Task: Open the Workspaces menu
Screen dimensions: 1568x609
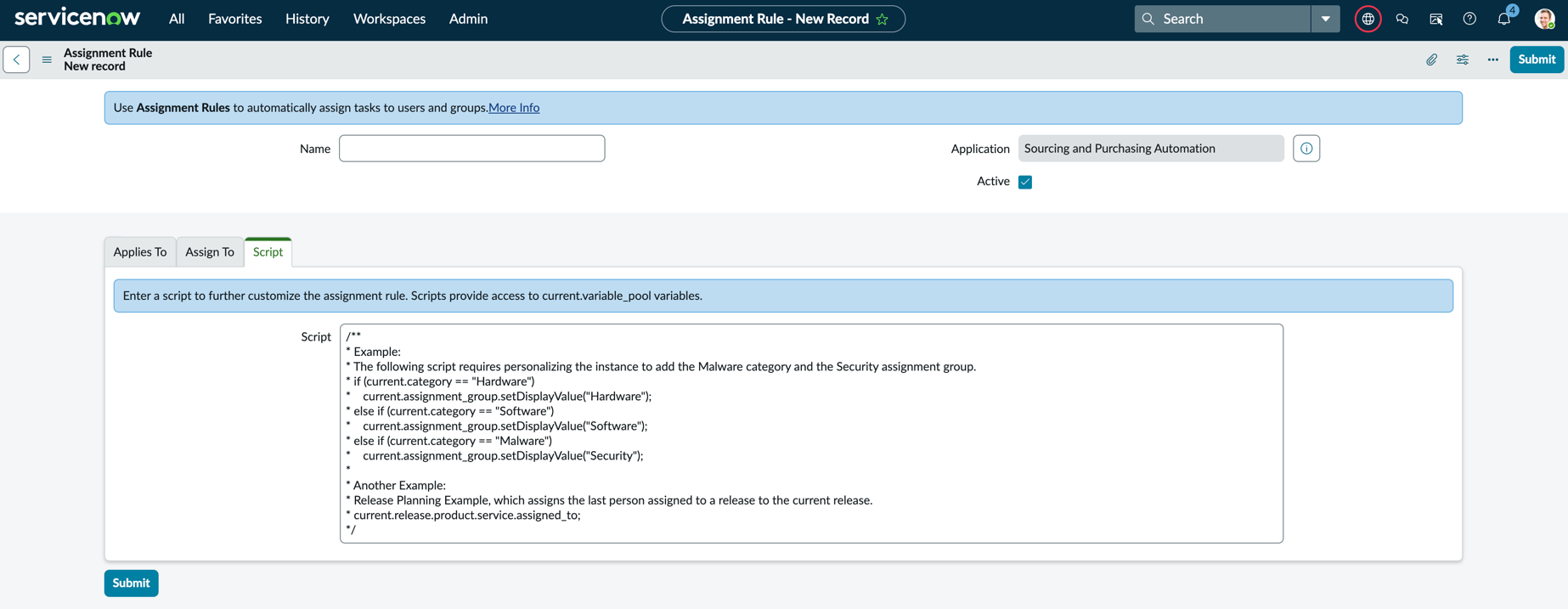Action: (389, 19)
